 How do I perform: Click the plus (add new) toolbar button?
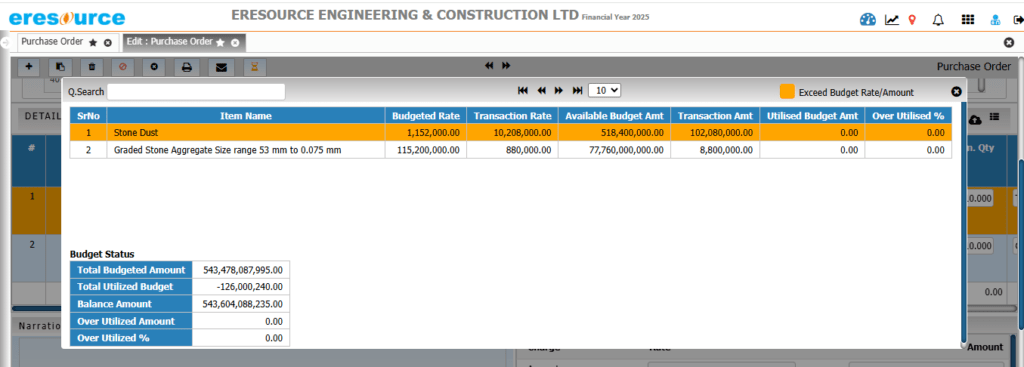tap(29, 66)
